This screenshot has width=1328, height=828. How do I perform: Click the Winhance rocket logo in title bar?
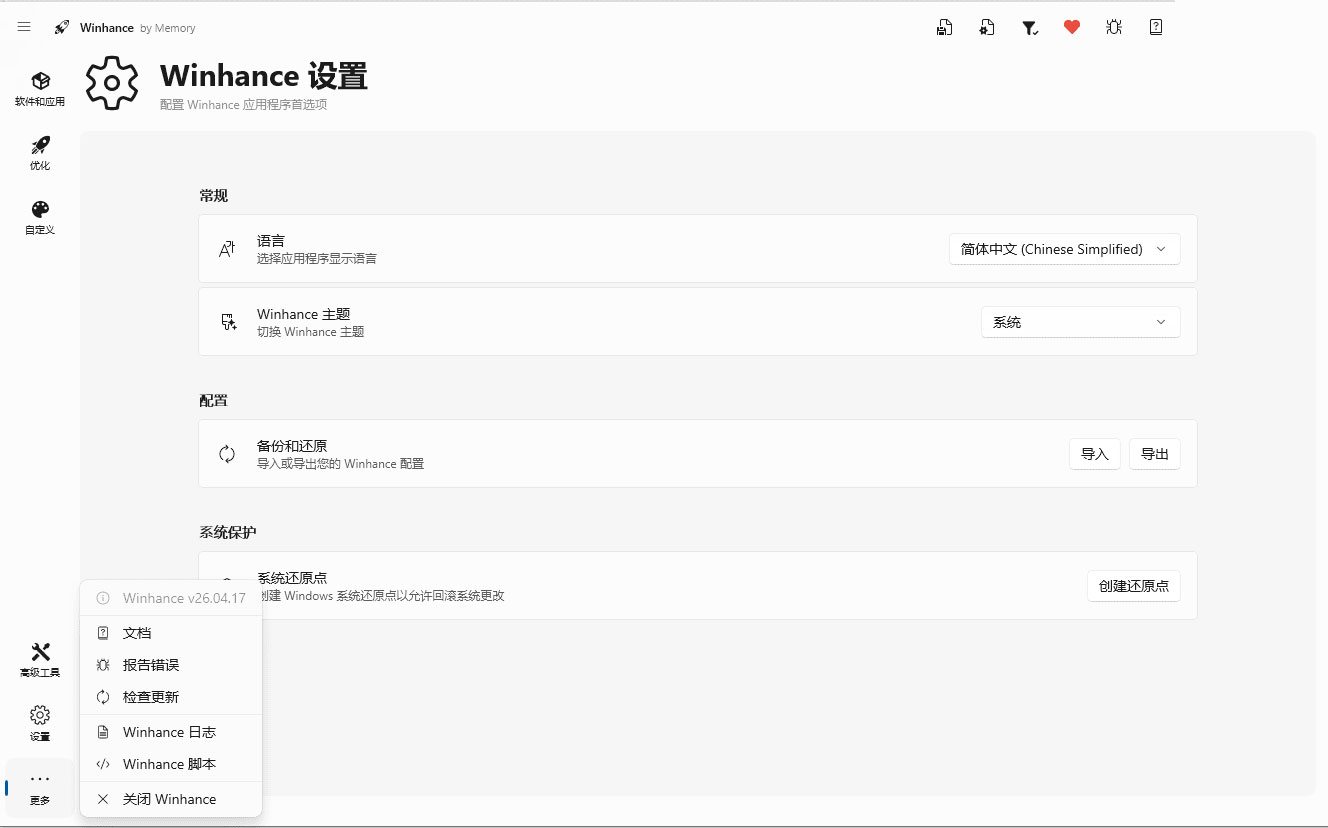[x=62, y=27]
